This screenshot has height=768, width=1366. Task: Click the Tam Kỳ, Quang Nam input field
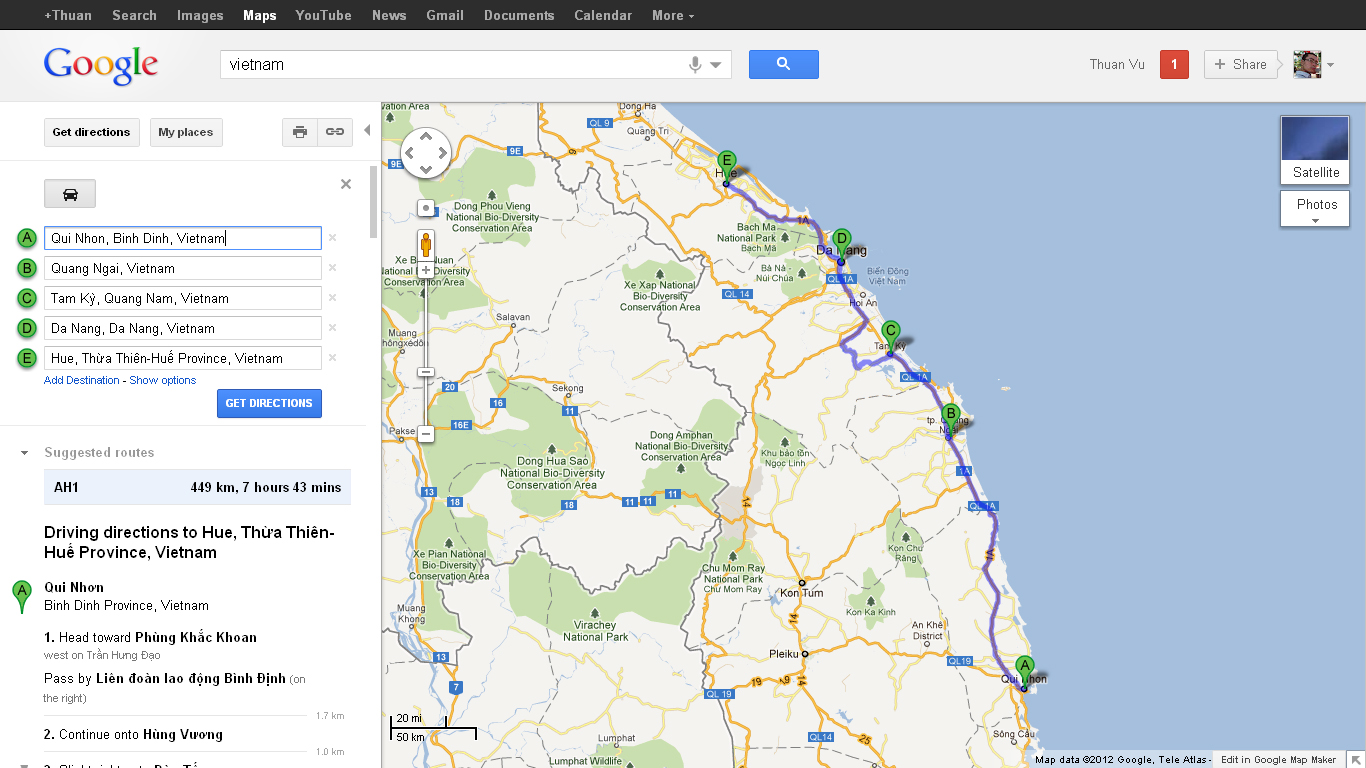coord(183,298)
